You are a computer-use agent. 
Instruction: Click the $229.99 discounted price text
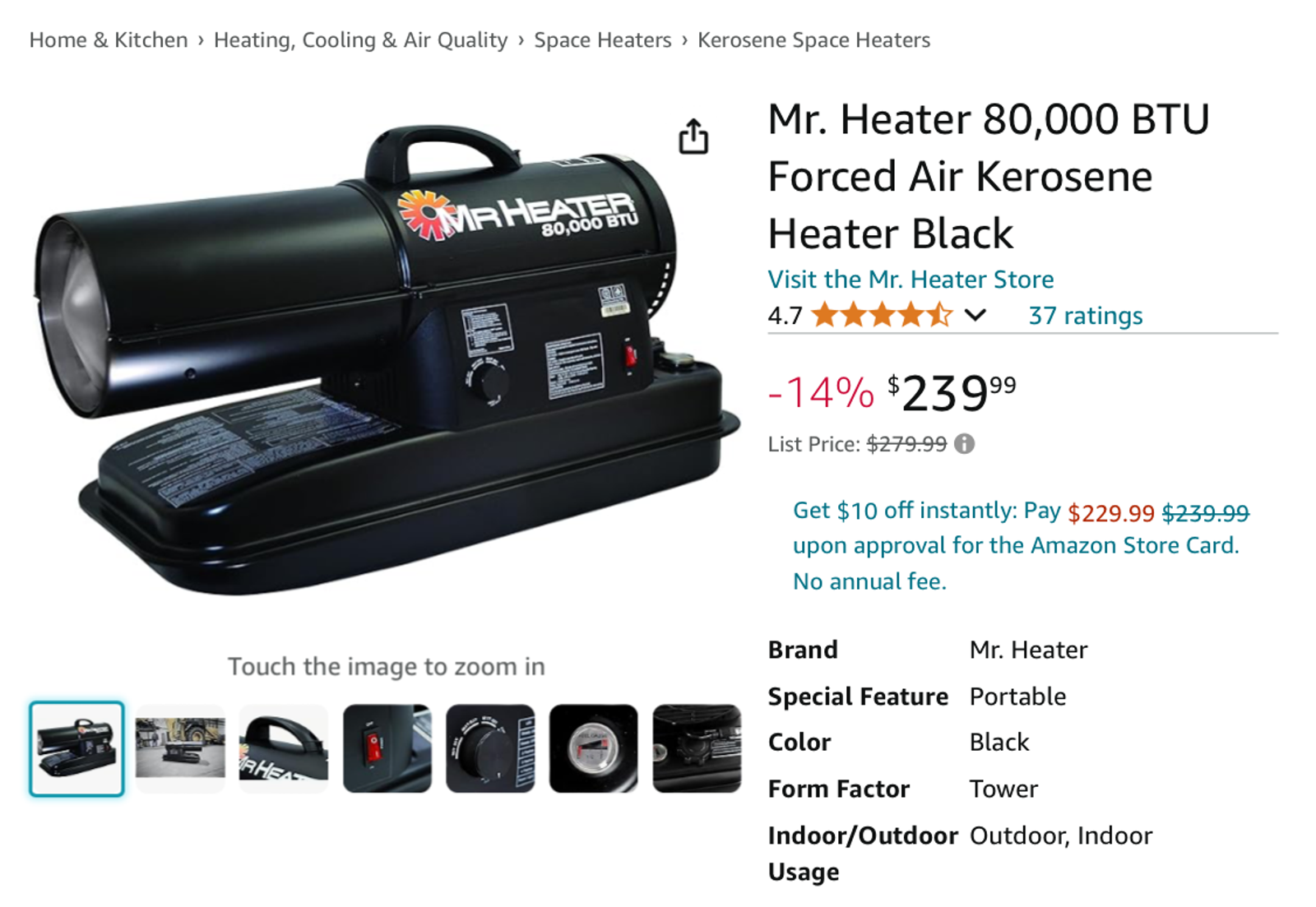tap(1111, 513)
